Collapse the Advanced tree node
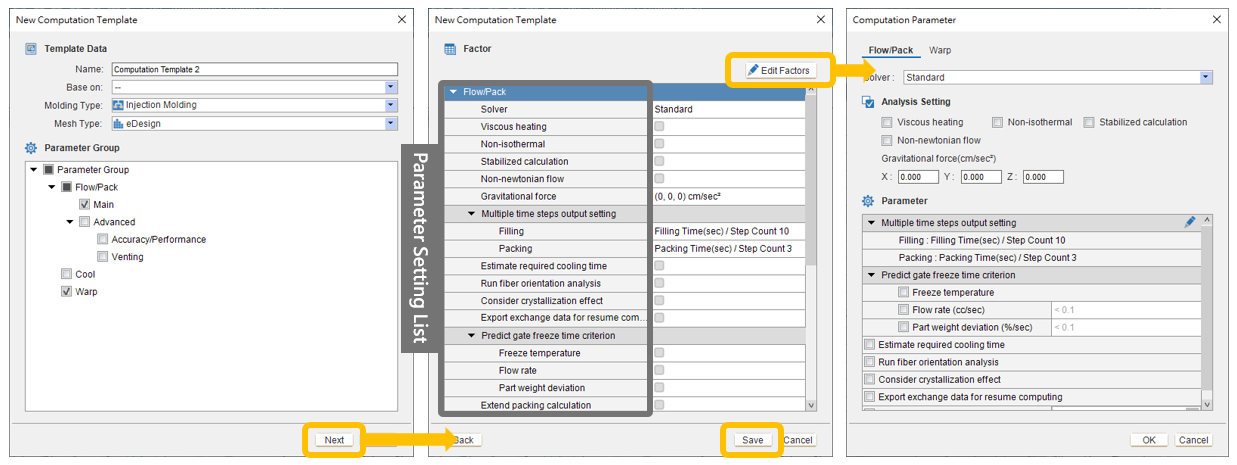 tap(70, 222)
